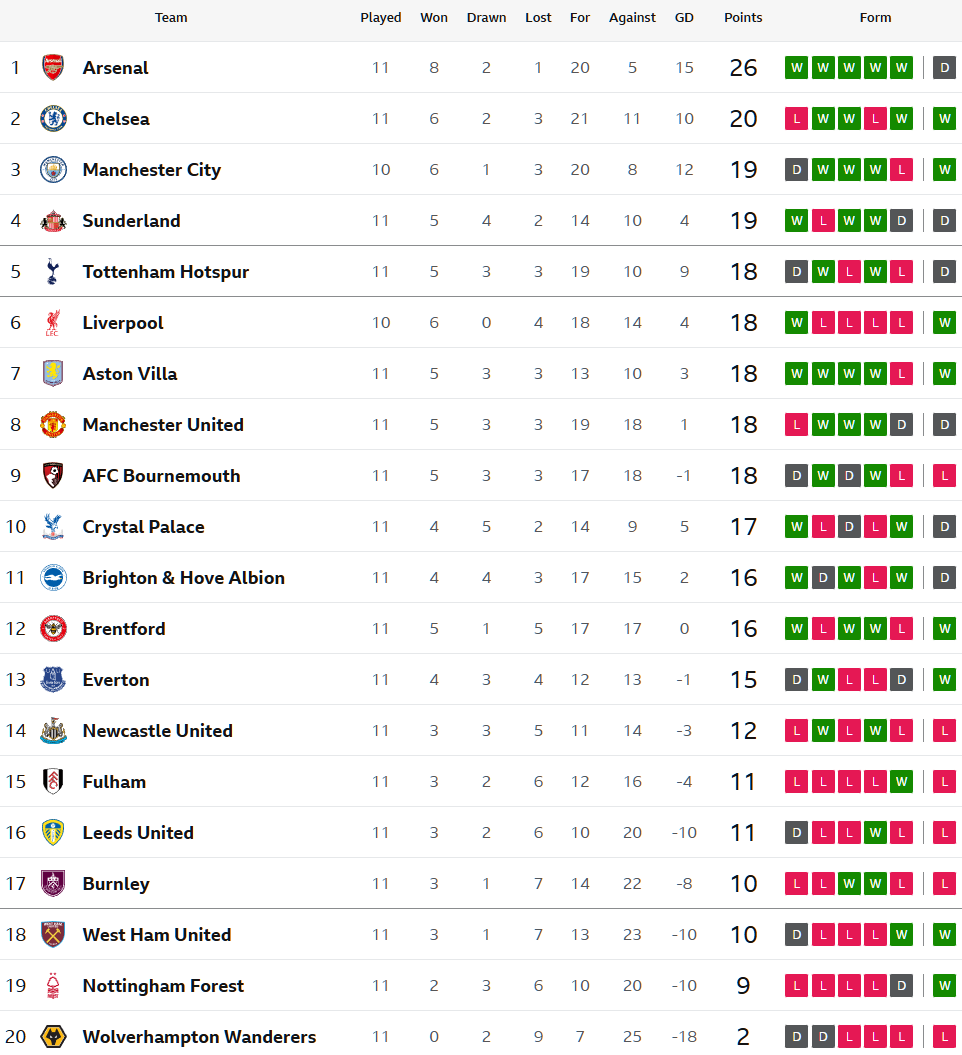This screenshot has width=962, height=1055.
Task: Click the Tottenham Hotspur cockerel badge
Action: click(x=53, y=272)
